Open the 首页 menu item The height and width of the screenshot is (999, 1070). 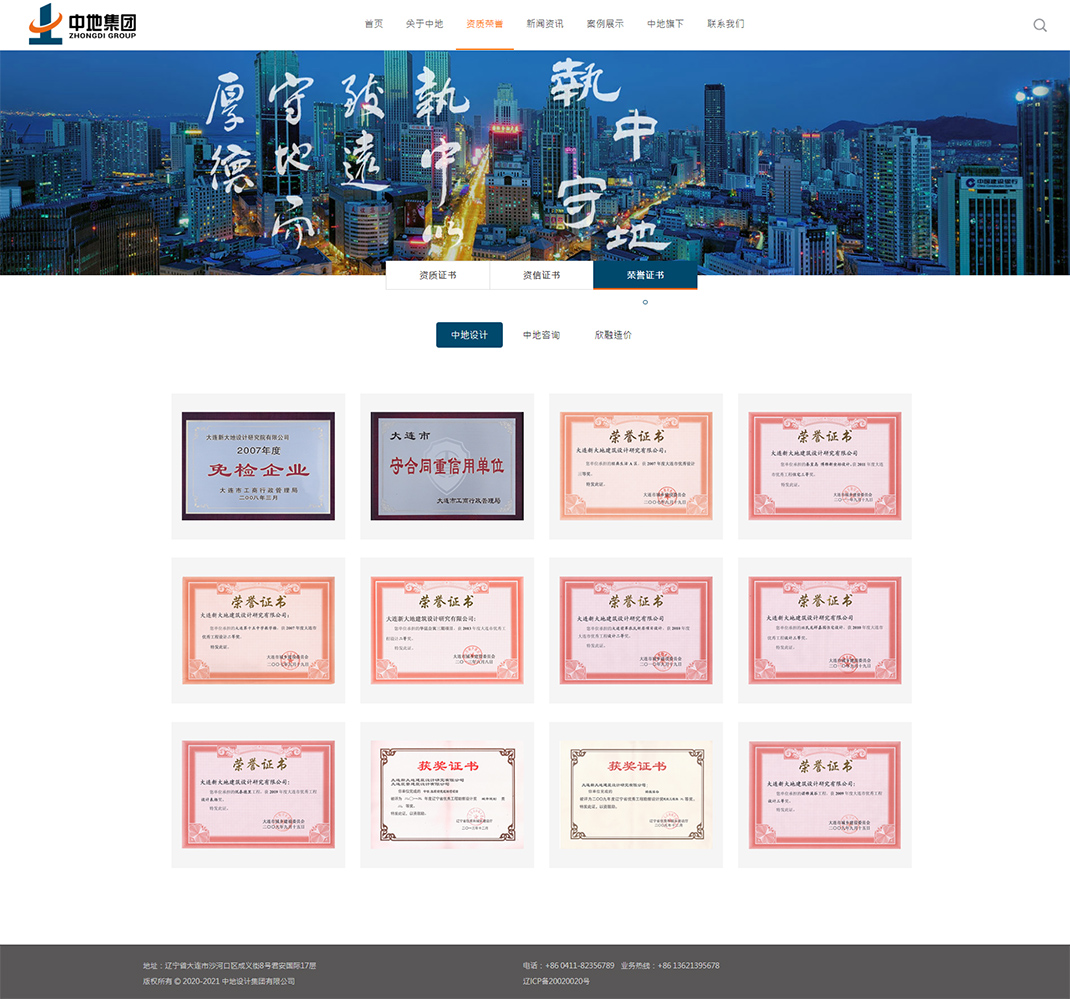pos(373,24)
